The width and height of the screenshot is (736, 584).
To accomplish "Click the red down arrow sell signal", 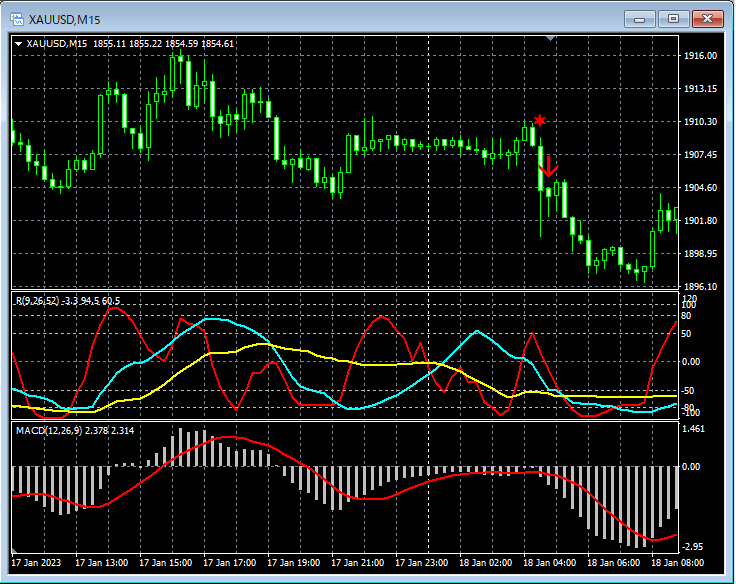I will (x=548, y=165).
